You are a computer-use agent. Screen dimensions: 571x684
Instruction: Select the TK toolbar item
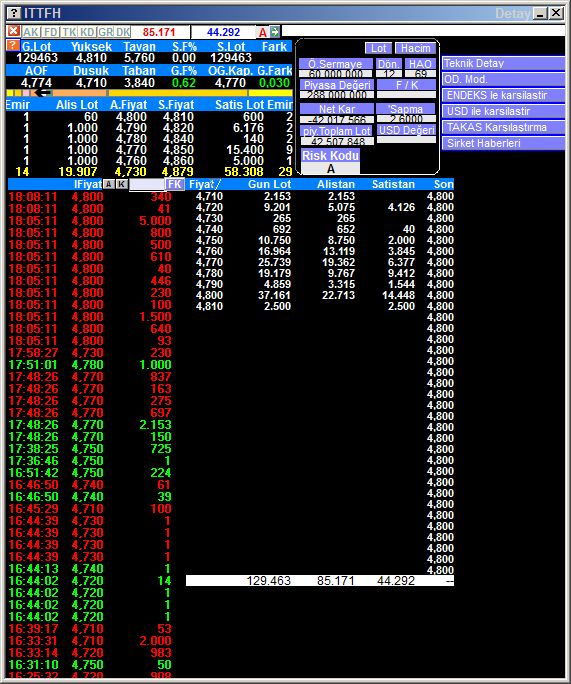pos(69,32)
